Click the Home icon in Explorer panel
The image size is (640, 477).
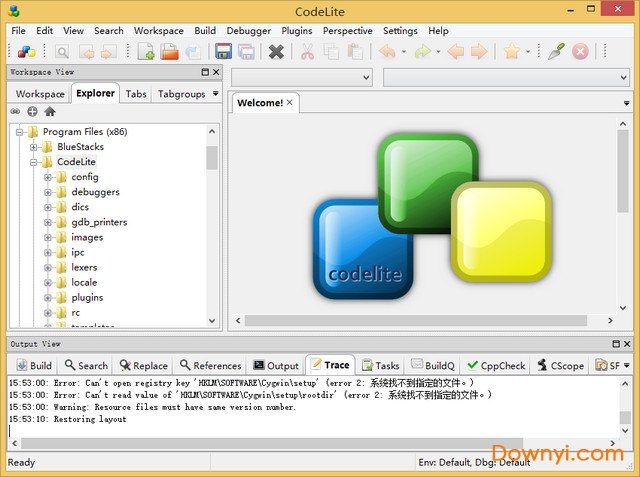point(50,112)
